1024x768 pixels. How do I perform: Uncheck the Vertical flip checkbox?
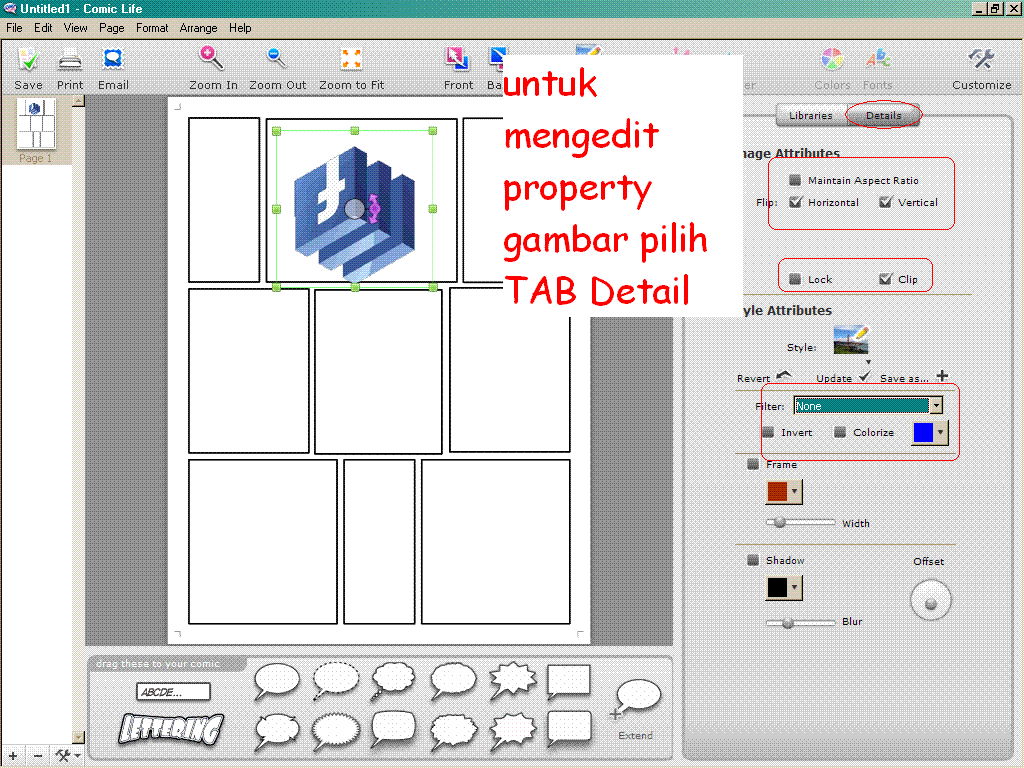click(885, 202)
